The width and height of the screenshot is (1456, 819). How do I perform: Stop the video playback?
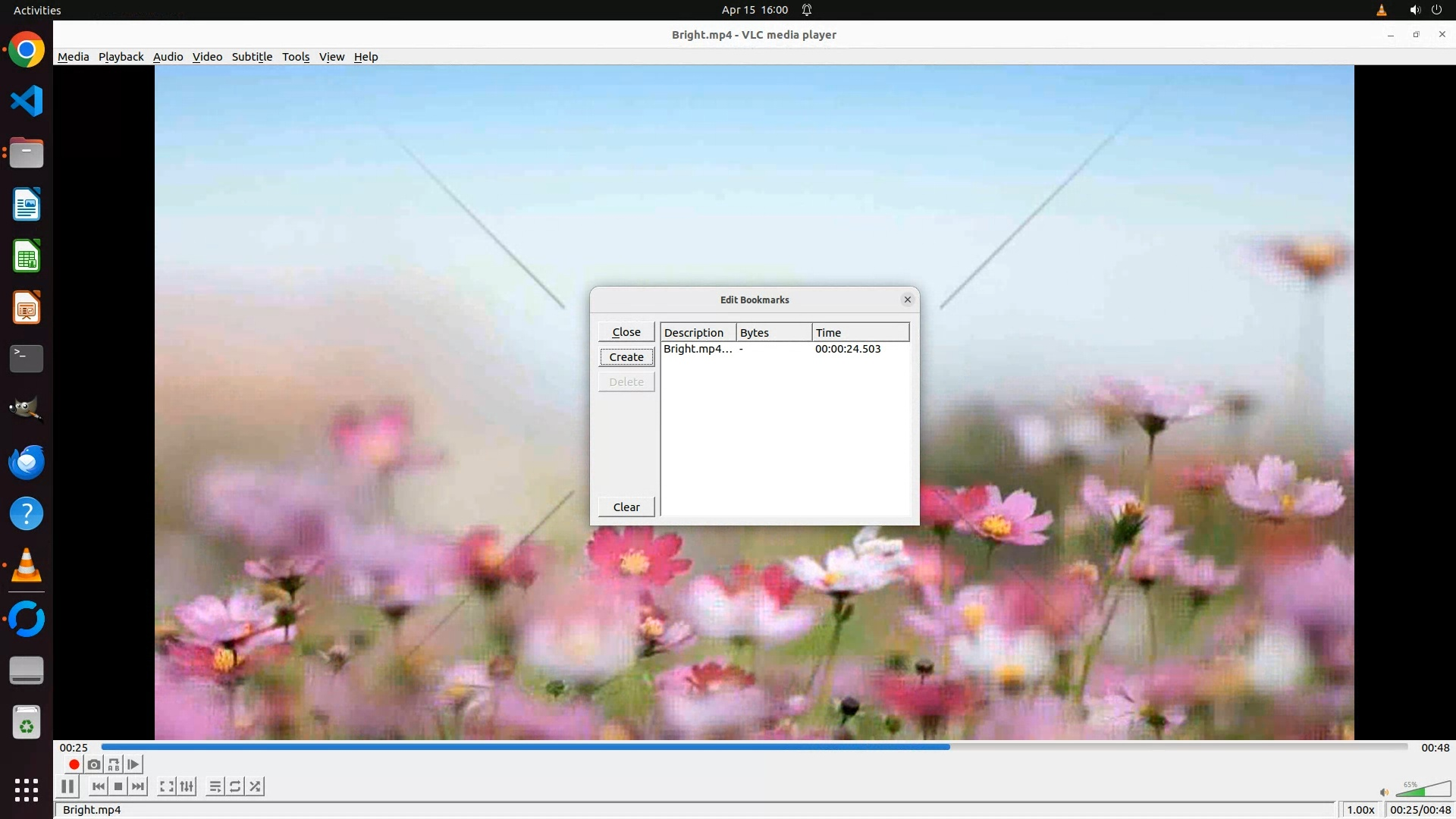118,786
